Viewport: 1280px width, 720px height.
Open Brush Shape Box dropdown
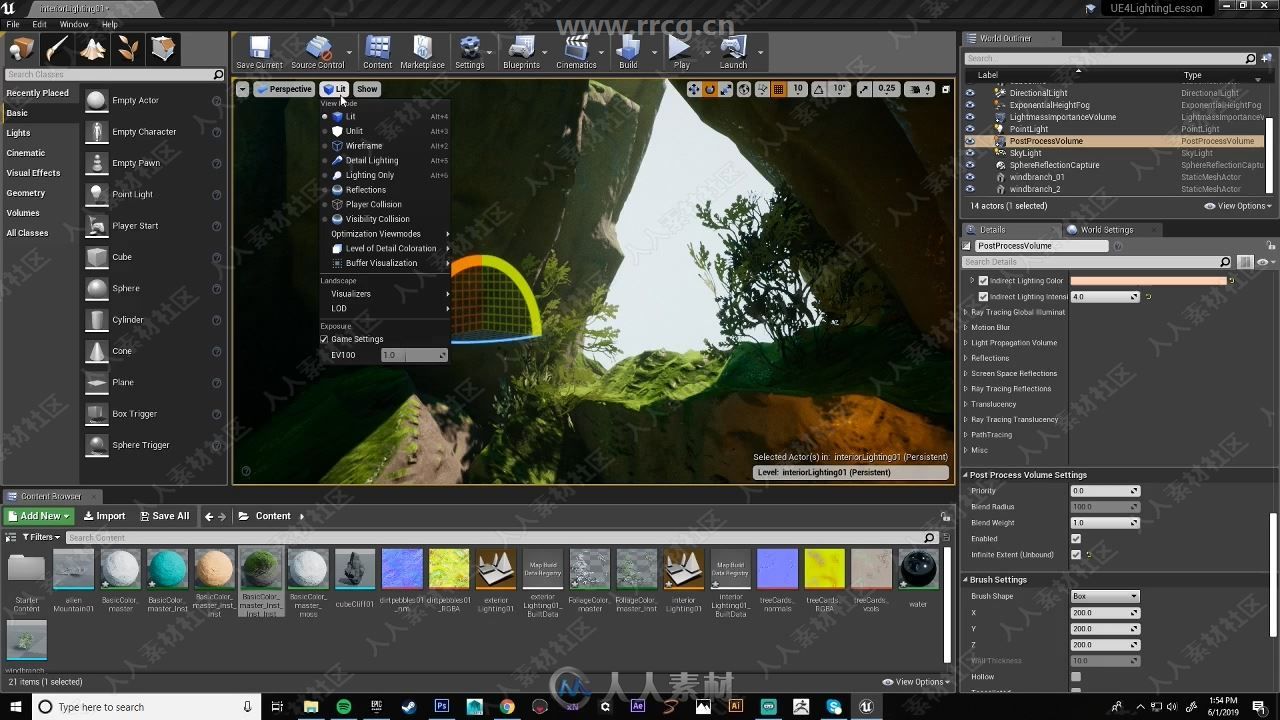(x=1105, y=596)
